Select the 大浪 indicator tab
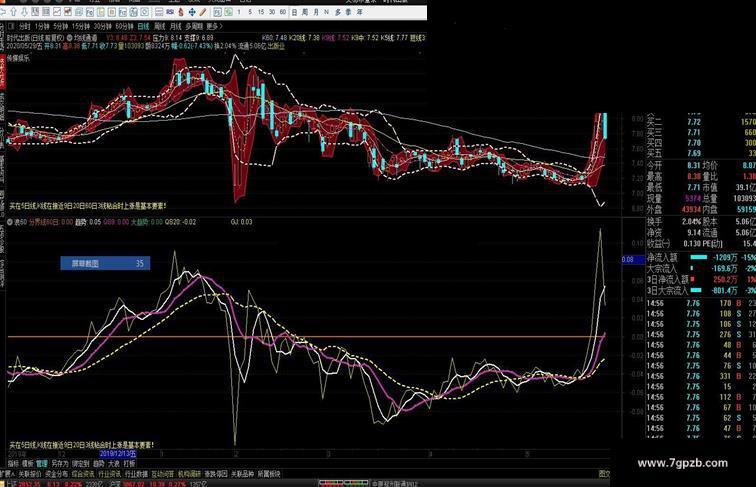This screenshot has height=487, width=756. point(114,464)
